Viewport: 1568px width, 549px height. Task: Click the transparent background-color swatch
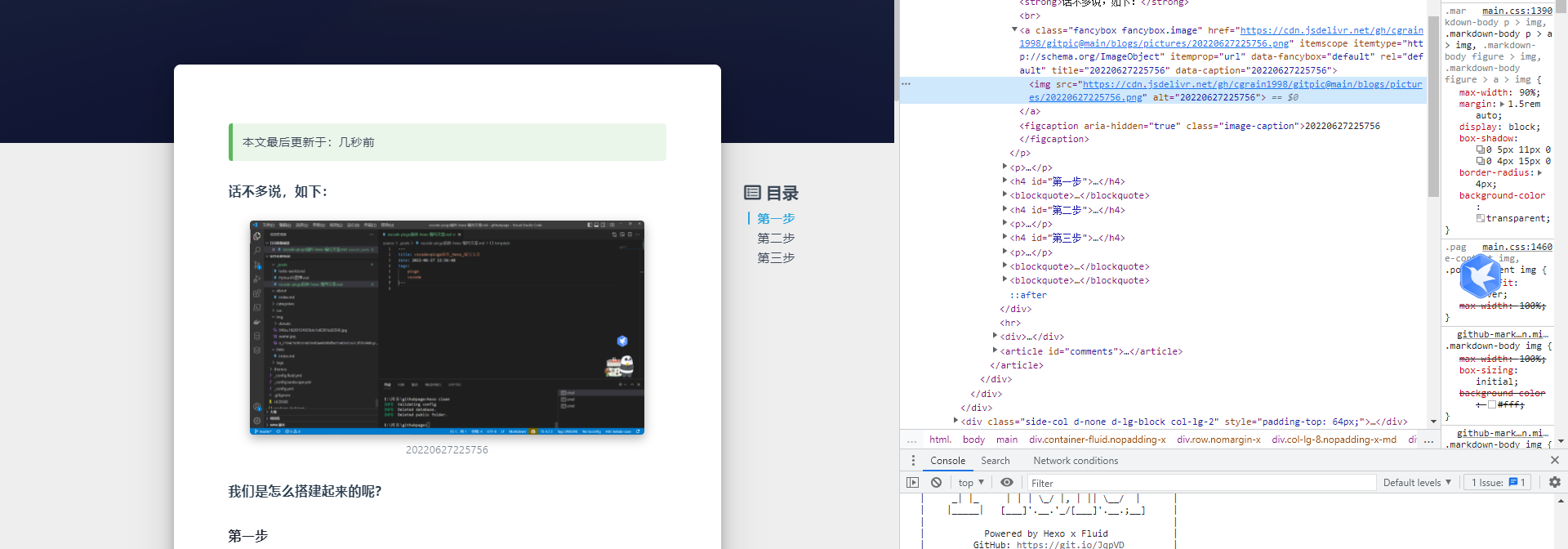pyautogui.click(x=1481, y=219)
